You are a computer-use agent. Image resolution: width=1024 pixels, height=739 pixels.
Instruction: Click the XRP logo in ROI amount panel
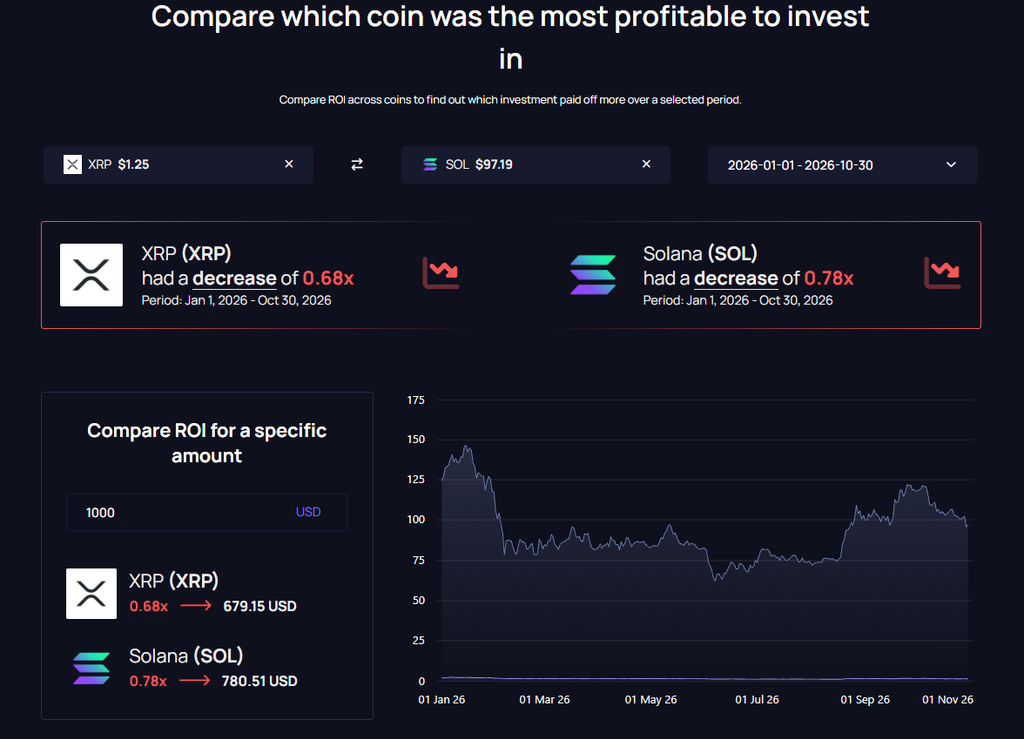(91, 593)
